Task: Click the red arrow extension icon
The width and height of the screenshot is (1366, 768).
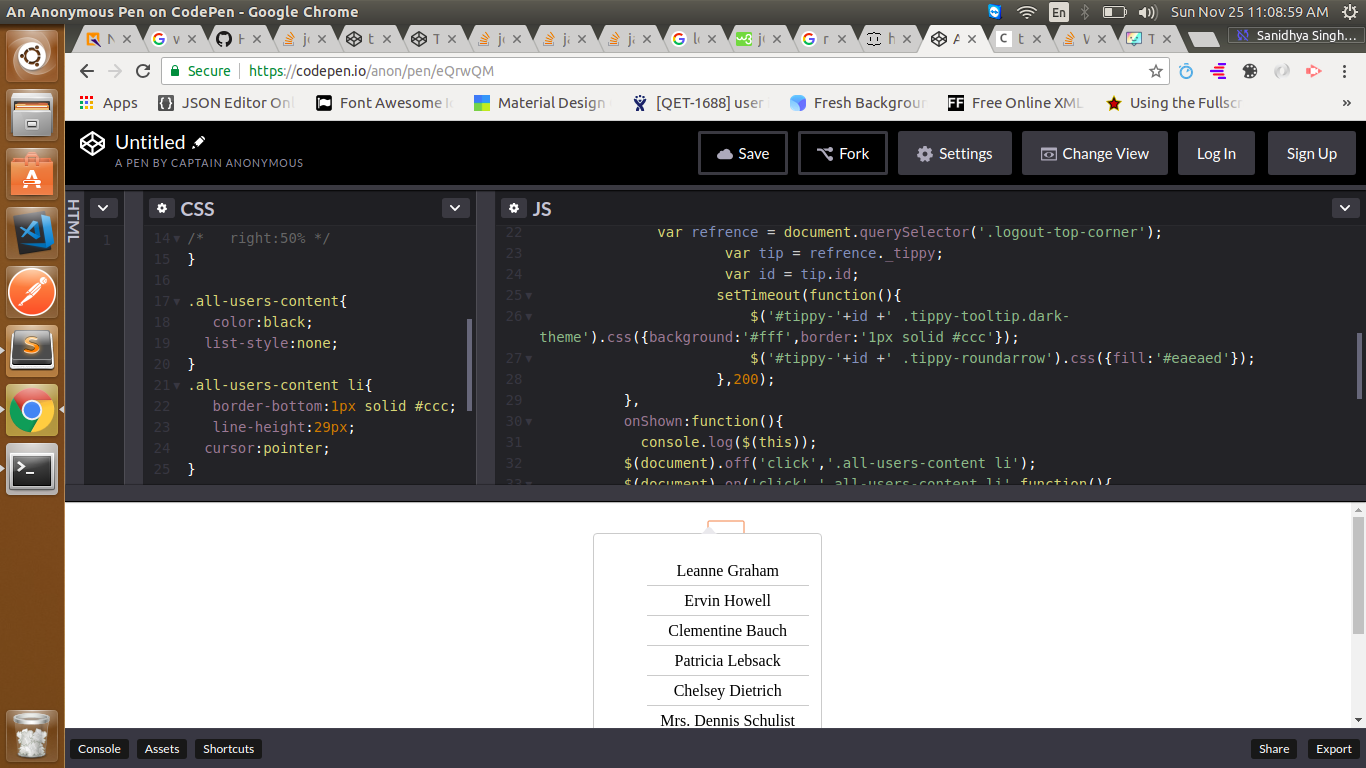Action: pyautogui.click(x=1314, y=71)
